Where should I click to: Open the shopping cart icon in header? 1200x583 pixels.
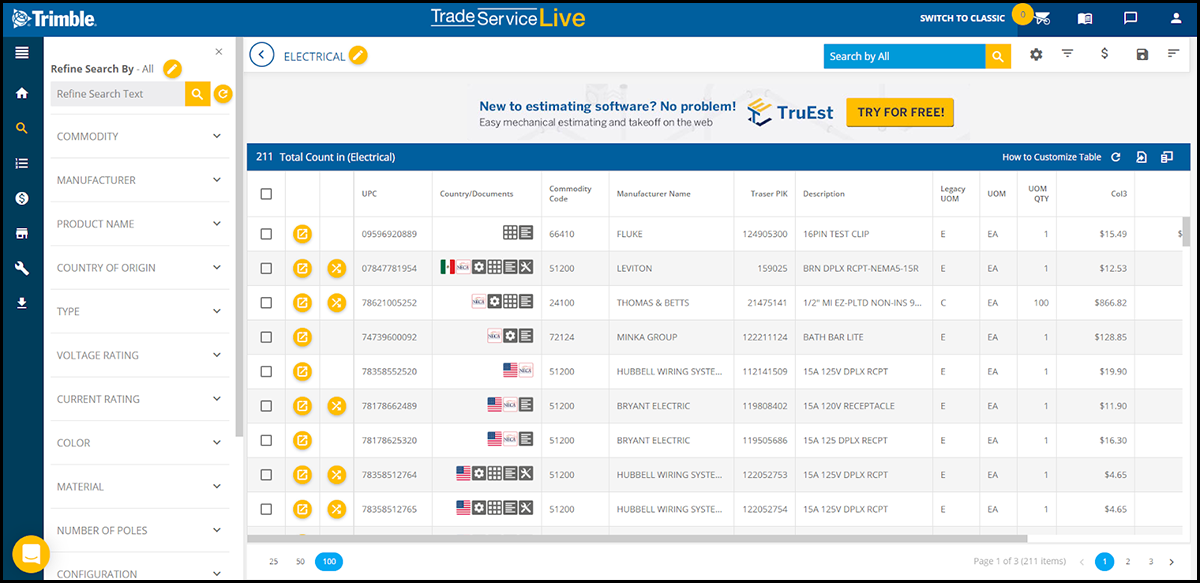tap(1042, 18)
